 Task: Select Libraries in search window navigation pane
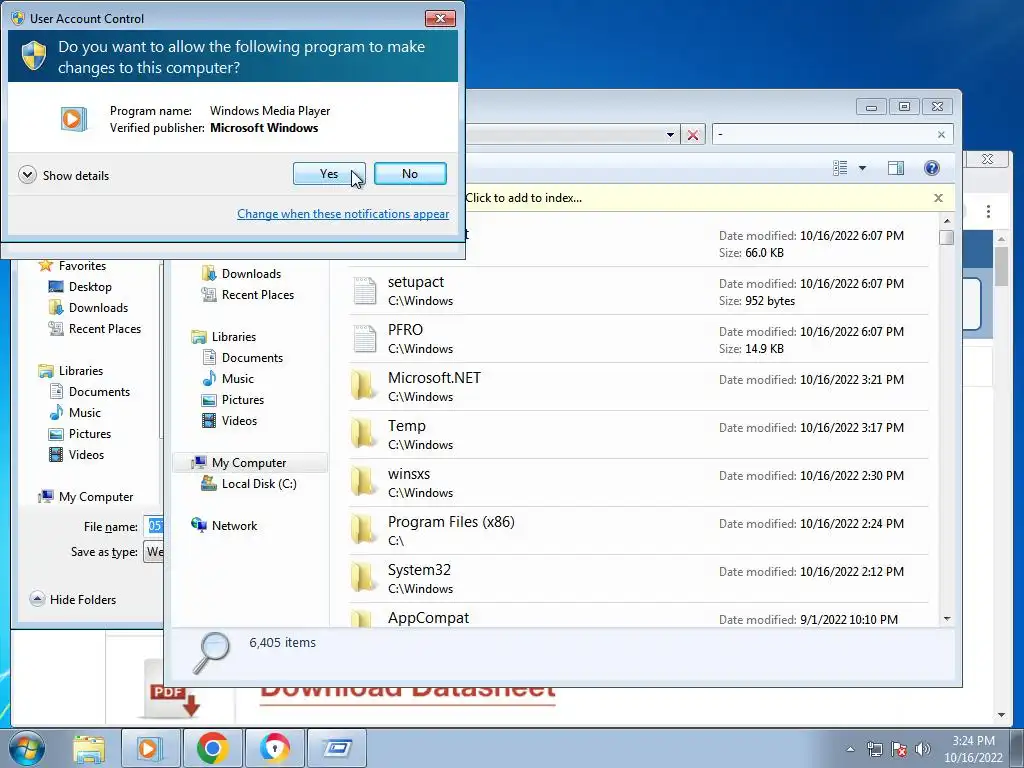(224, 337)
